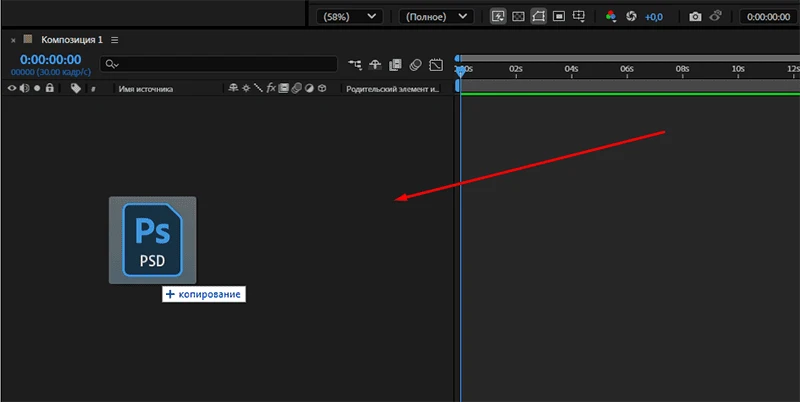The width and height of the screenshot is (800, 402).
Task: Open the search magnifier dropdown
Action: coord(111,64)
